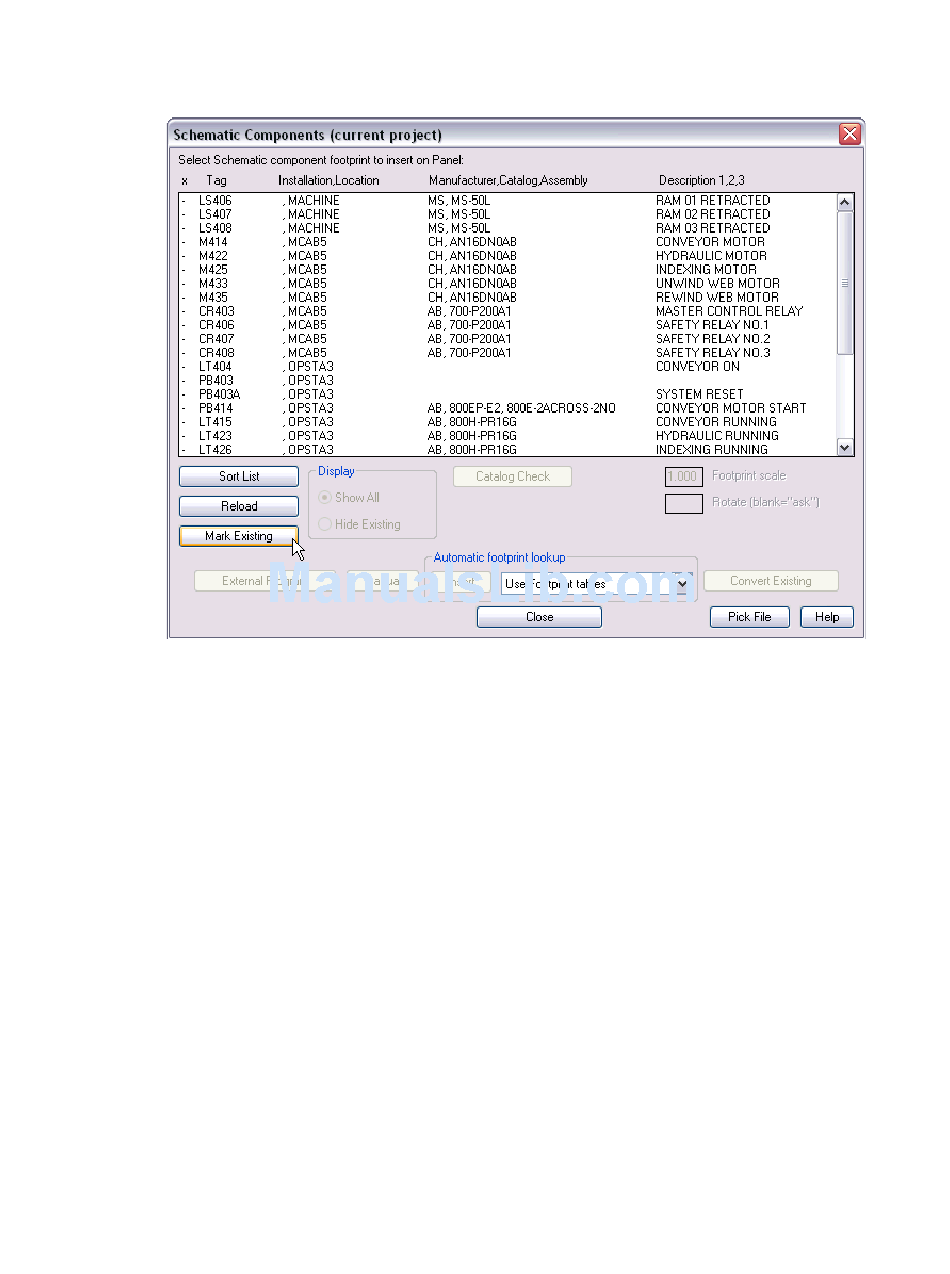Viewport: 950px width, 1274px height.
Task: Click the Convert Existing button
Action: pyautogui.click(x=771, y=581)
